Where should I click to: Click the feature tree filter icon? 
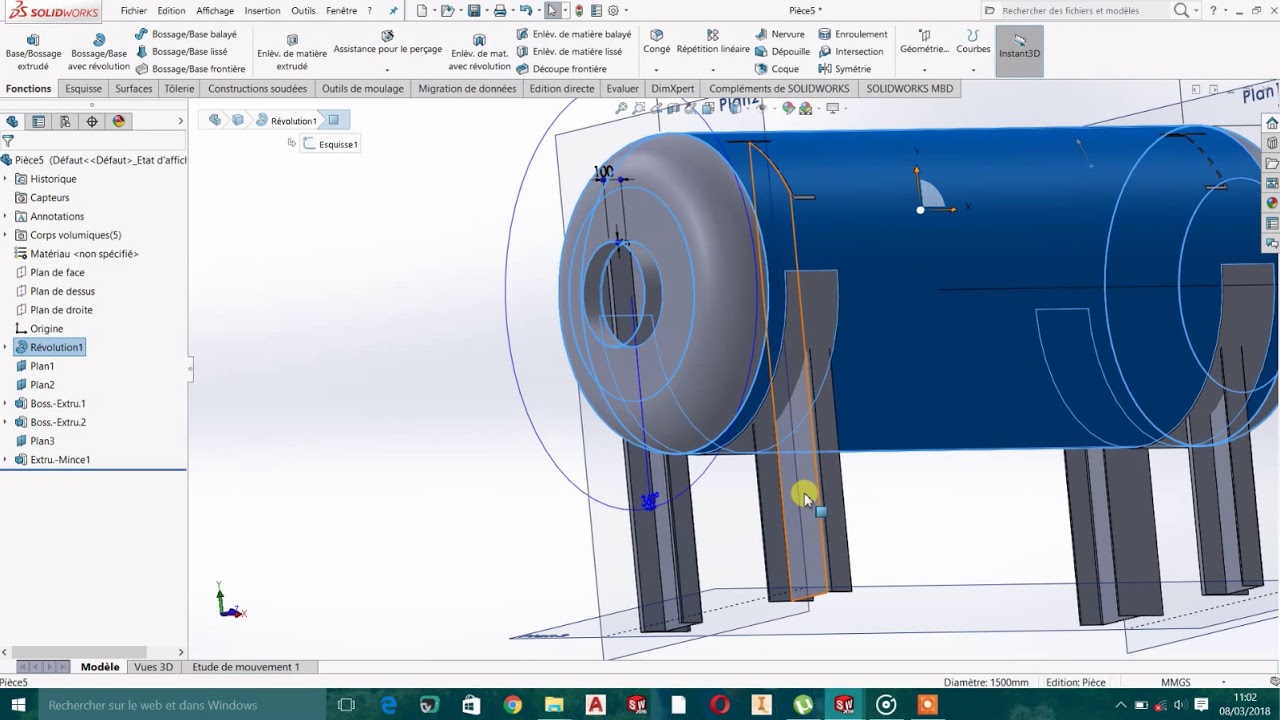(8, 141)
